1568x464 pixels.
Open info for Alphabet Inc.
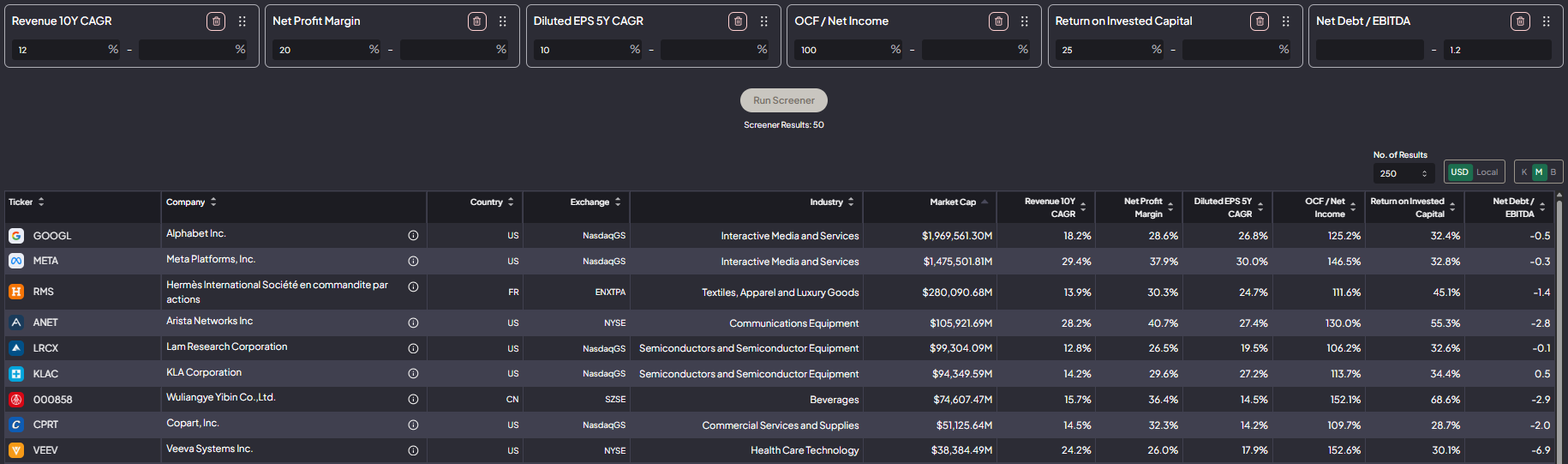click(413, 235)
